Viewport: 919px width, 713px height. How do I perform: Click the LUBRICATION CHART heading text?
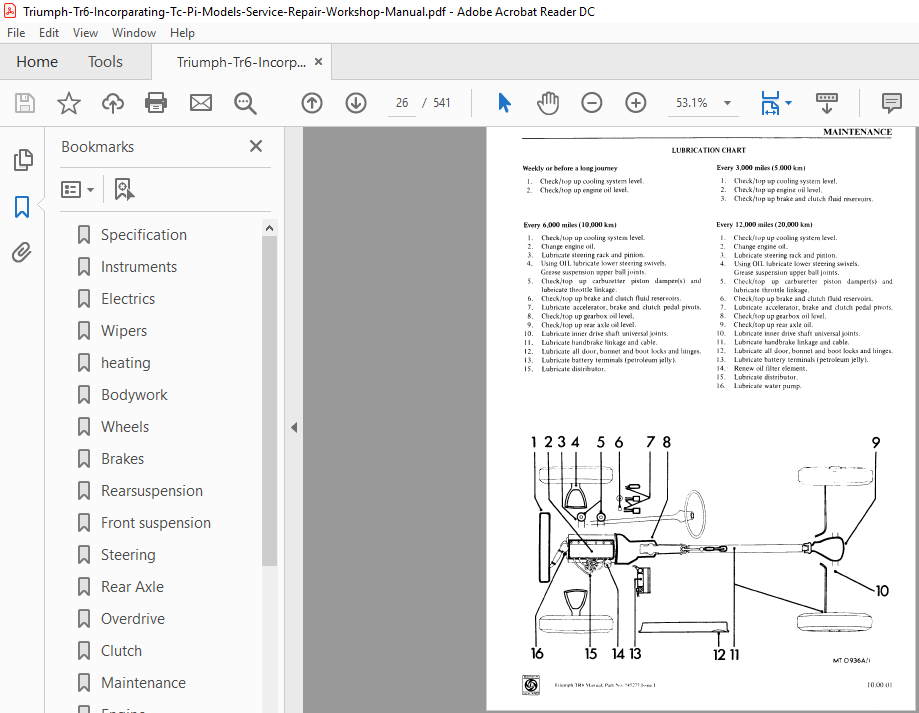point(708,151)
